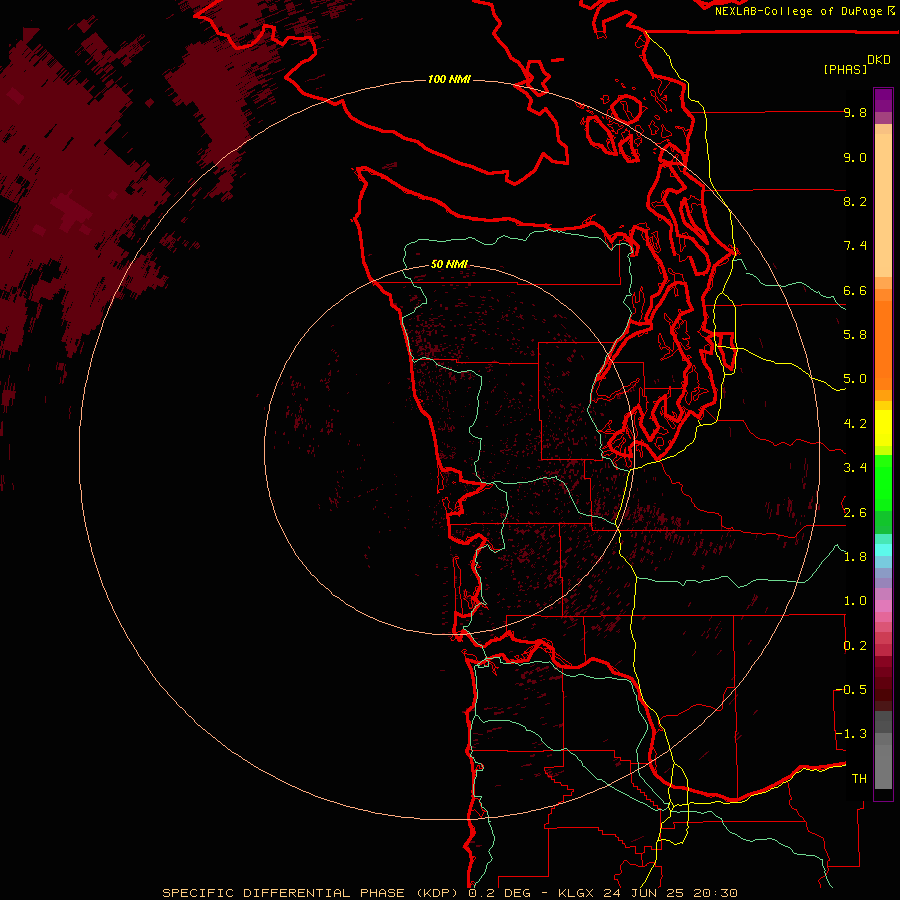
Task: Click the bright green segment of the color scale
Action: click(883, 482)
